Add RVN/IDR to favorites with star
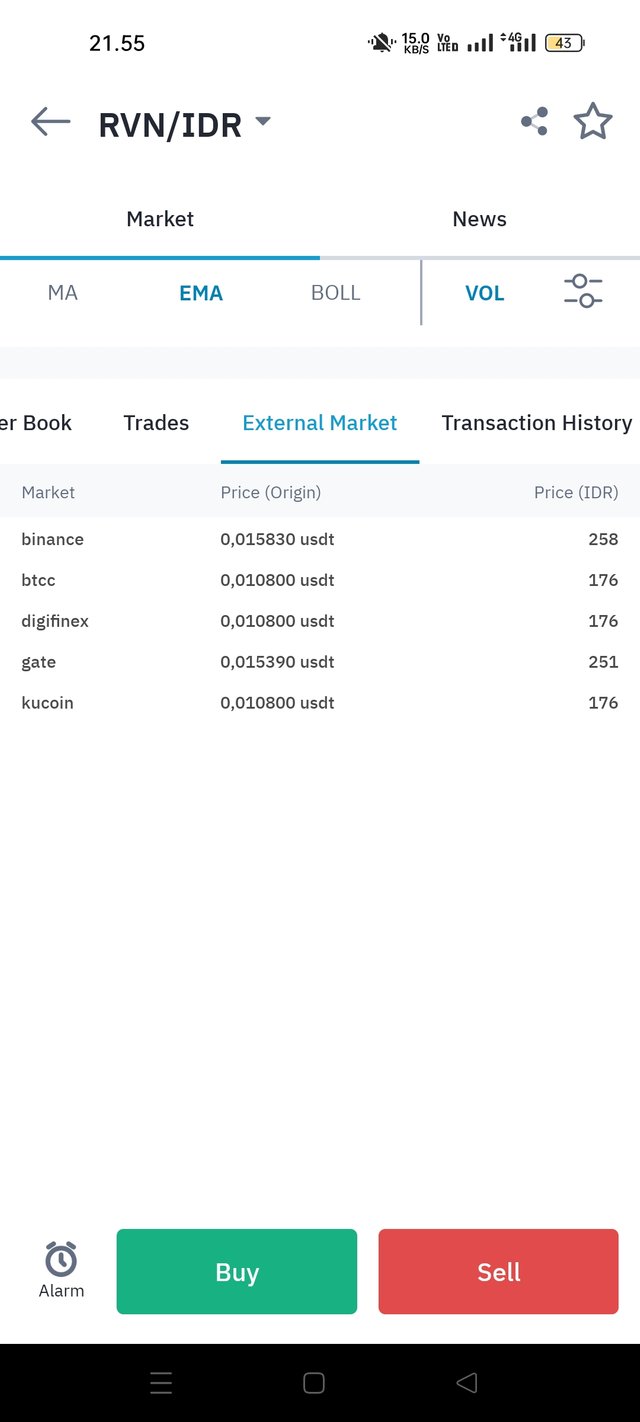640x1422 pixels. (x=593, y=122)
